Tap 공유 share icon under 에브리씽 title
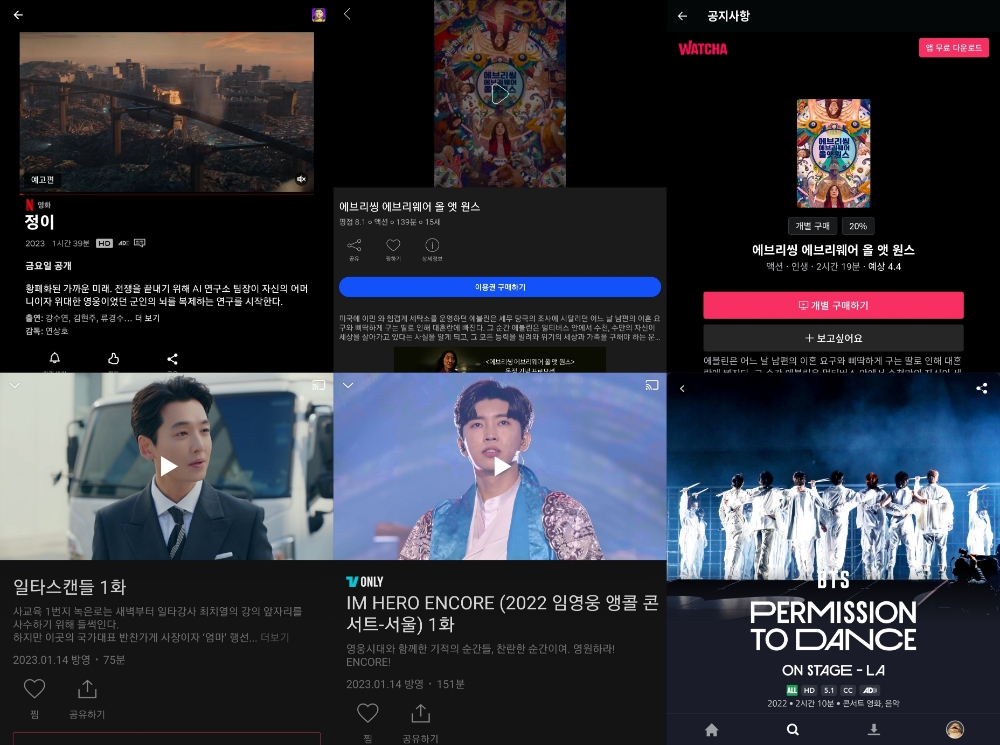Screen dimensions: 1000x745 pyautogui.click(x=354, y=249)
